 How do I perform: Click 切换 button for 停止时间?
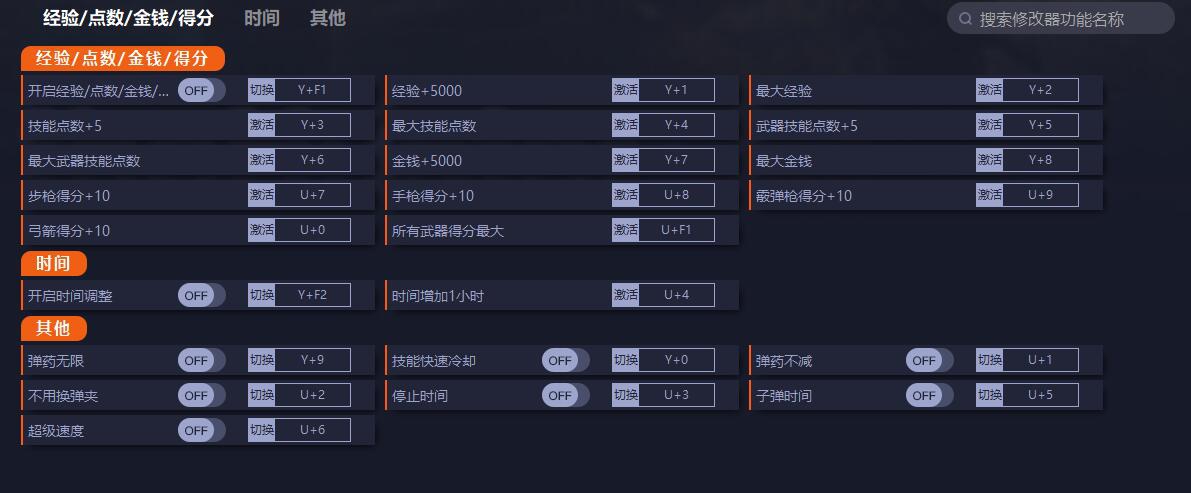pos(625,396)
